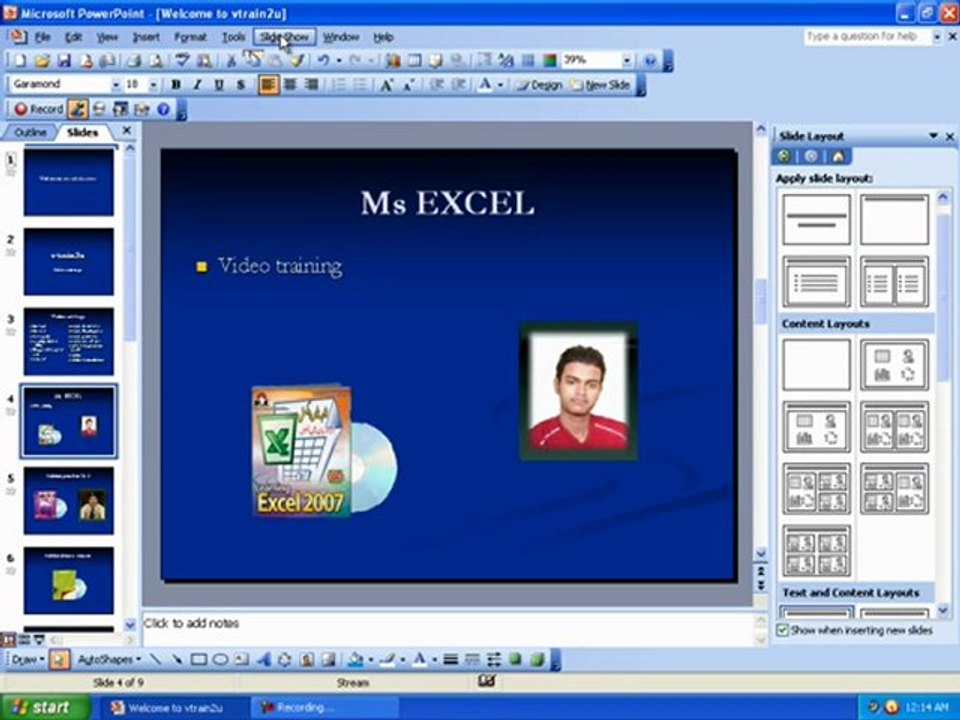Toggle Italic formatting
Screen dimensions: 960x720
pyautogui.click(x=197, y=85)
